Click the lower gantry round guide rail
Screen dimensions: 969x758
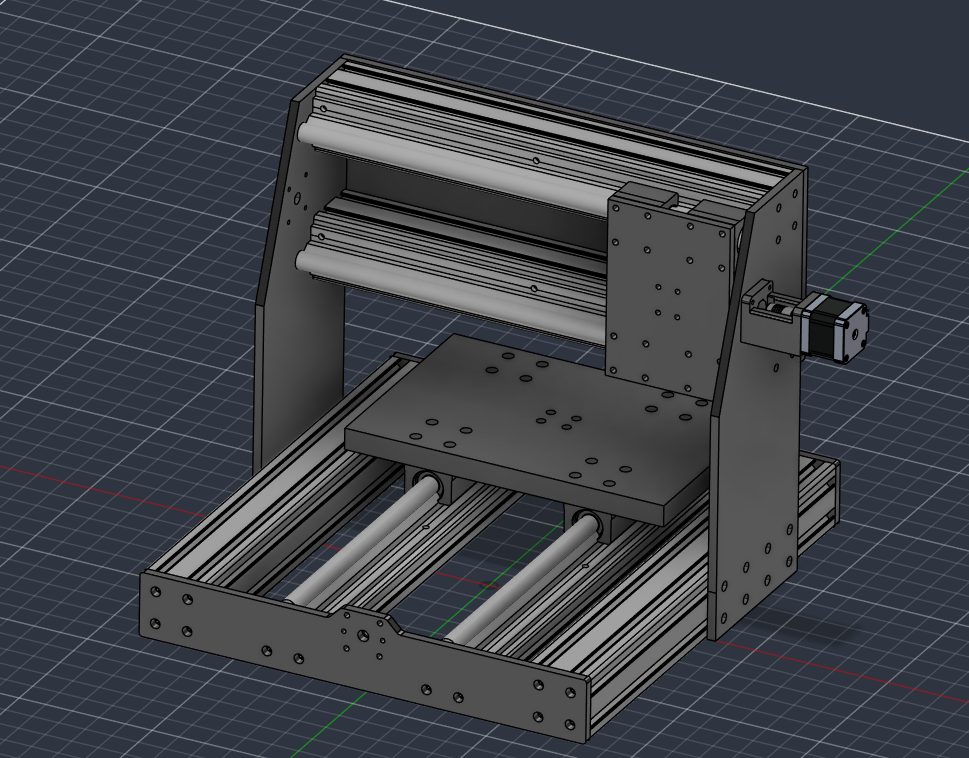click(451, 290)
